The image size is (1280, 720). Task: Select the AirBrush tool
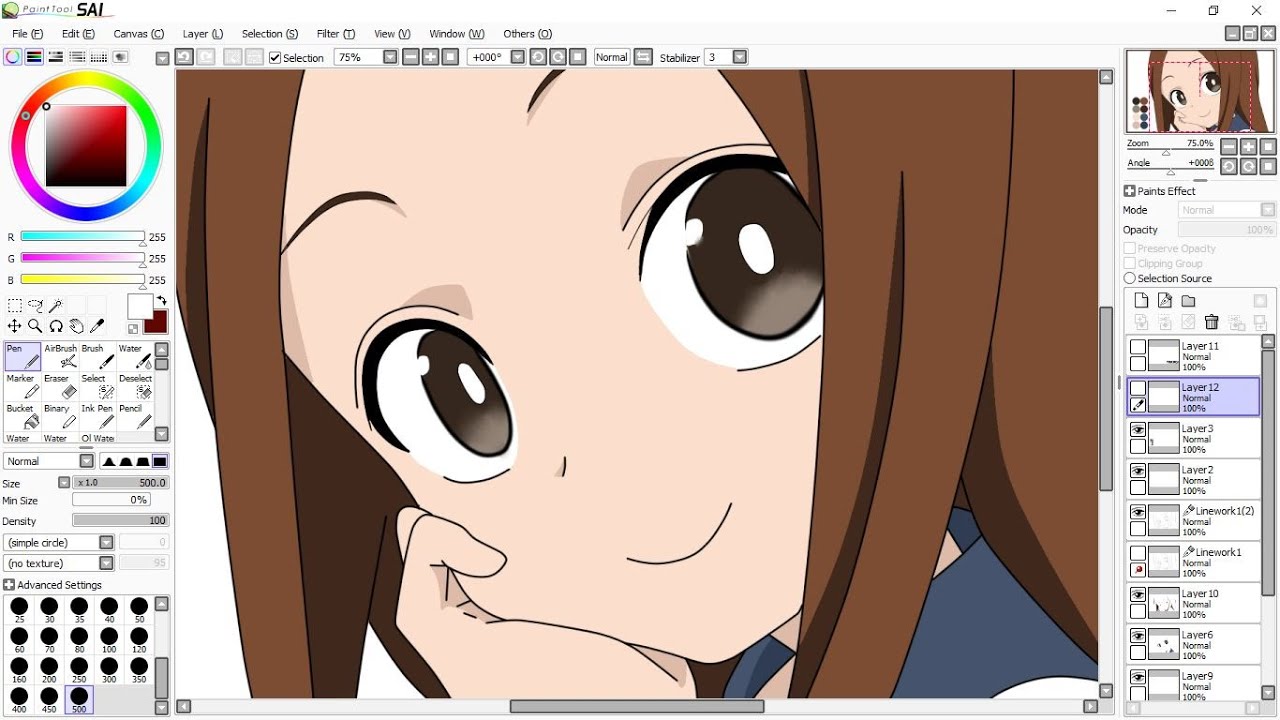(x=60, y=357)
